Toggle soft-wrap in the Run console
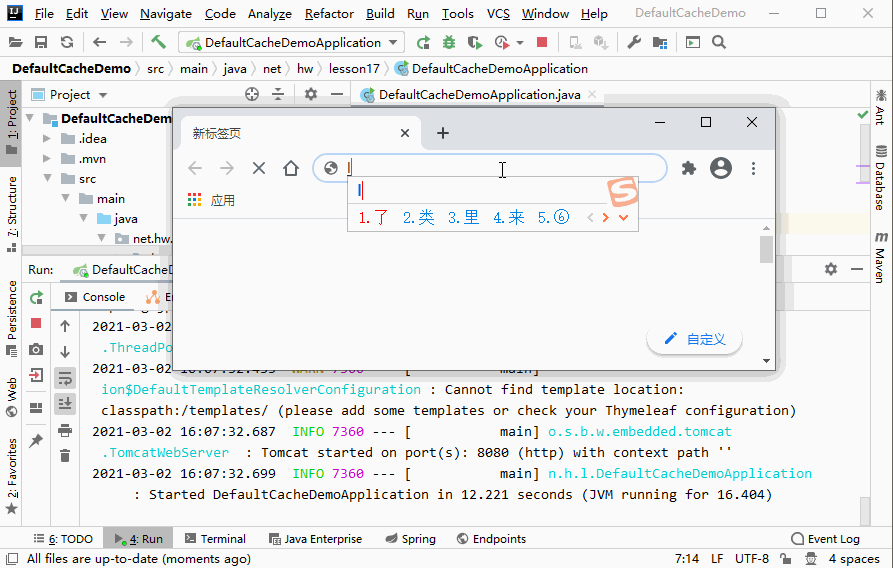The image size is (893, 568). [65, 378]
